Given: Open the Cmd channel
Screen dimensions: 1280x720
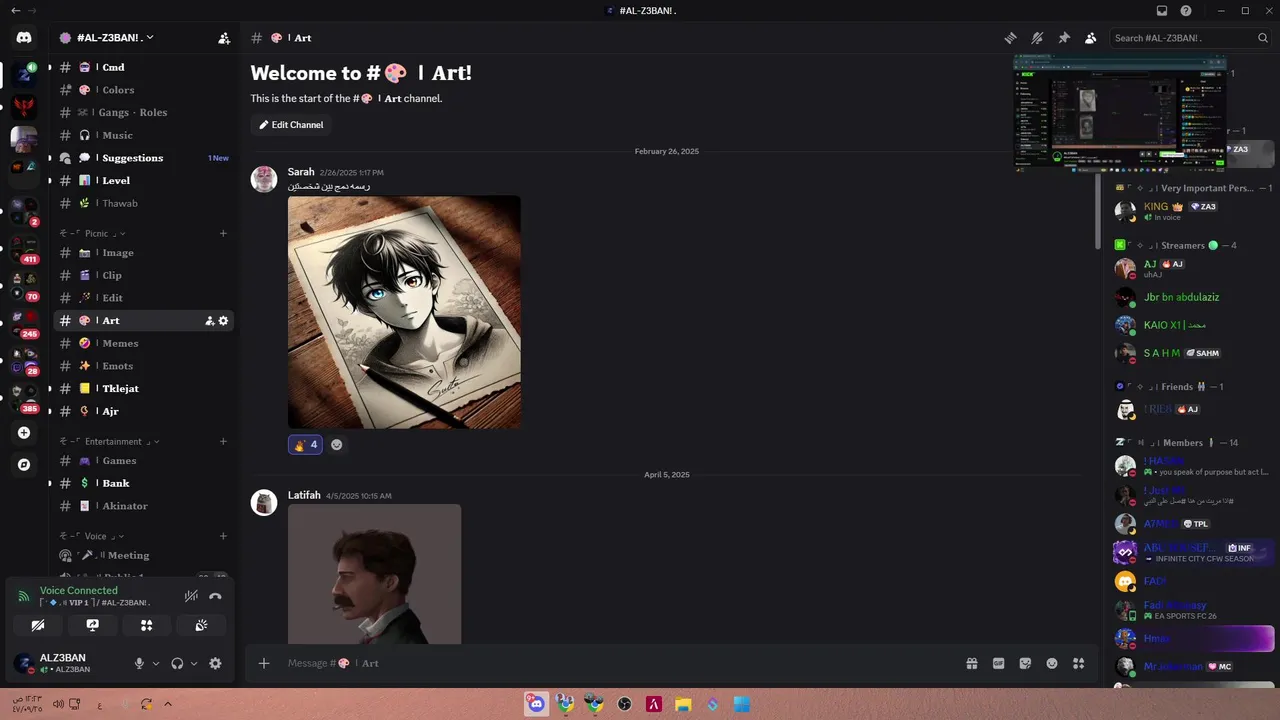Looking at the screenshot, I should (x=143, y=67).
